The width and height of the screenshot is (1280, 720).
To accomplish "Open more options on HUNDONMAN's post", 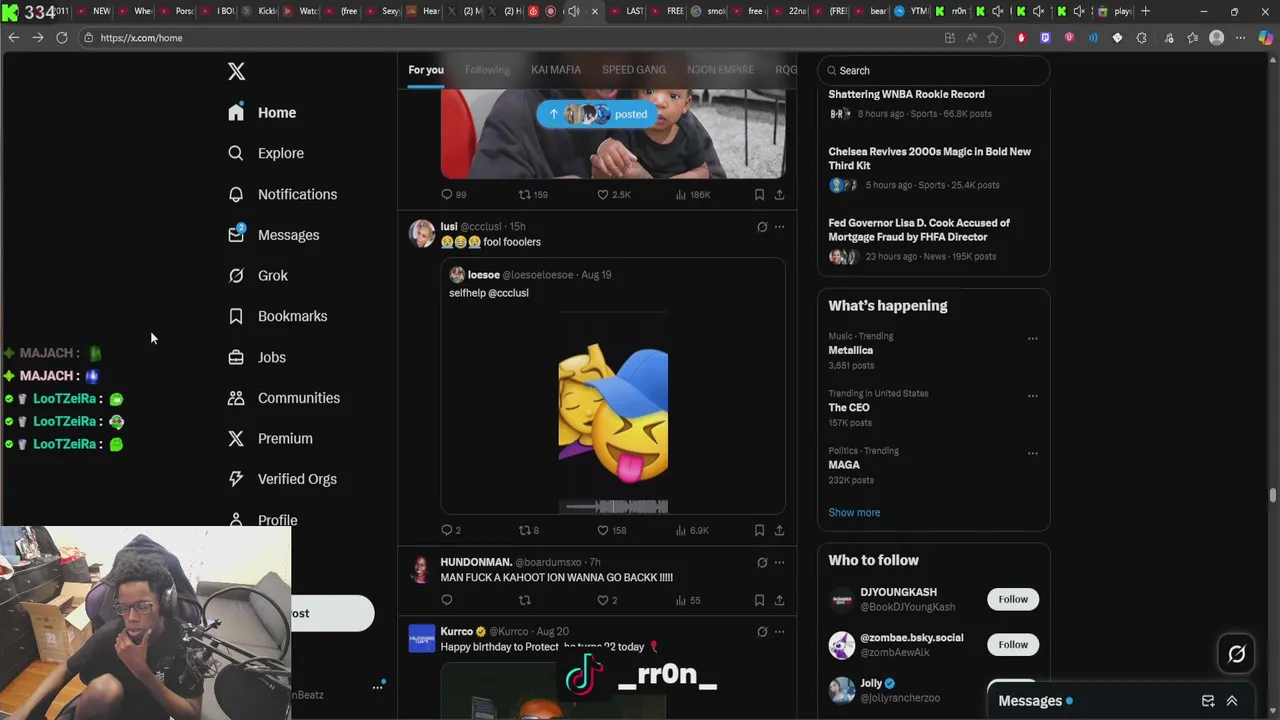I will point(779,563).
